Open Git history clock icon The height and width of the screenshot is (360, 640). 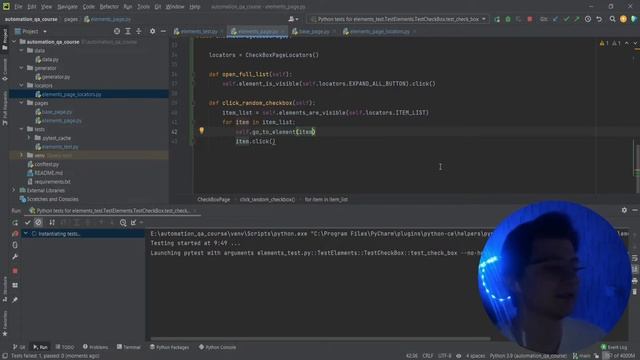[588, 19]
